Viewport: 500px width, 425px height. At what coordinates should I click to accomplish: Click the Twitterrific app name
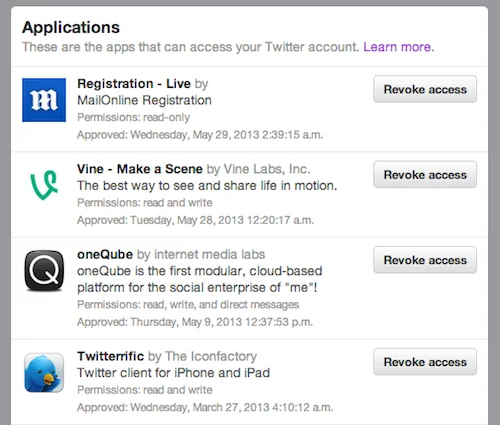[111, 356]
